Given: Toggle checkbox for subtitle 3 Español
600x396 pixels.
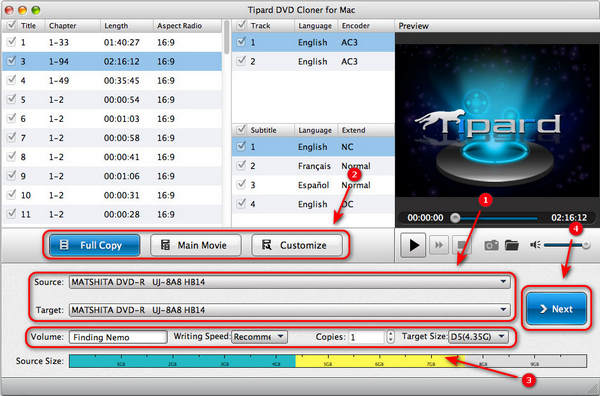Looking at the screenshot, I should click(241, 184).
